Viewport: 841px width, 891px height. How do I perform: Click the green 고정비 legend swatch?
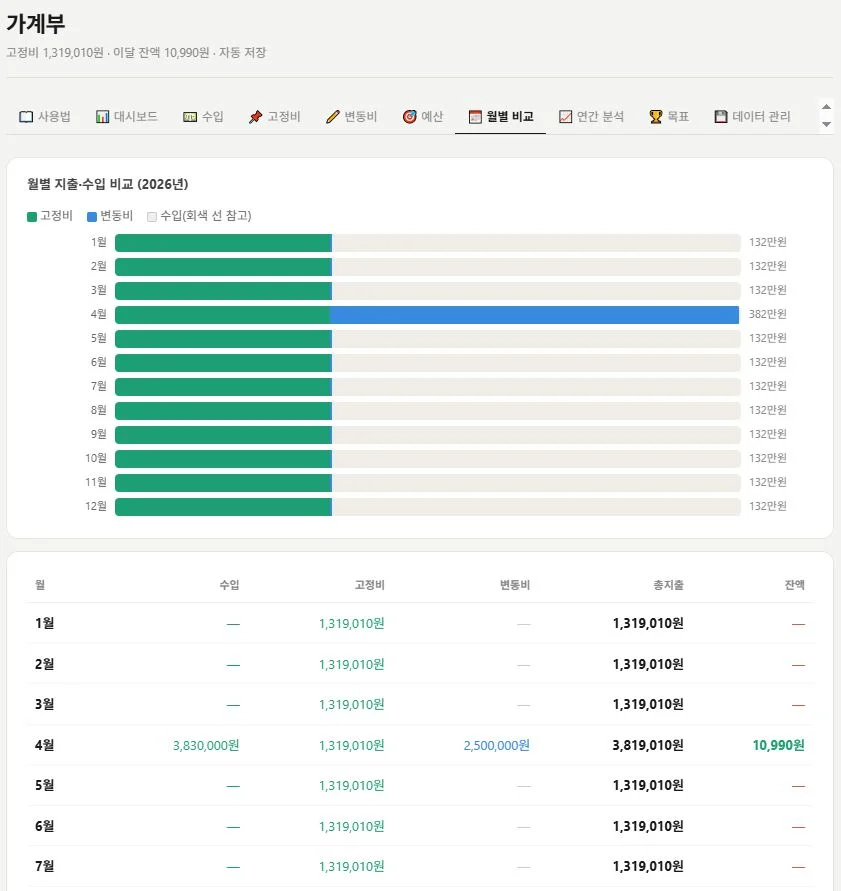32,216
